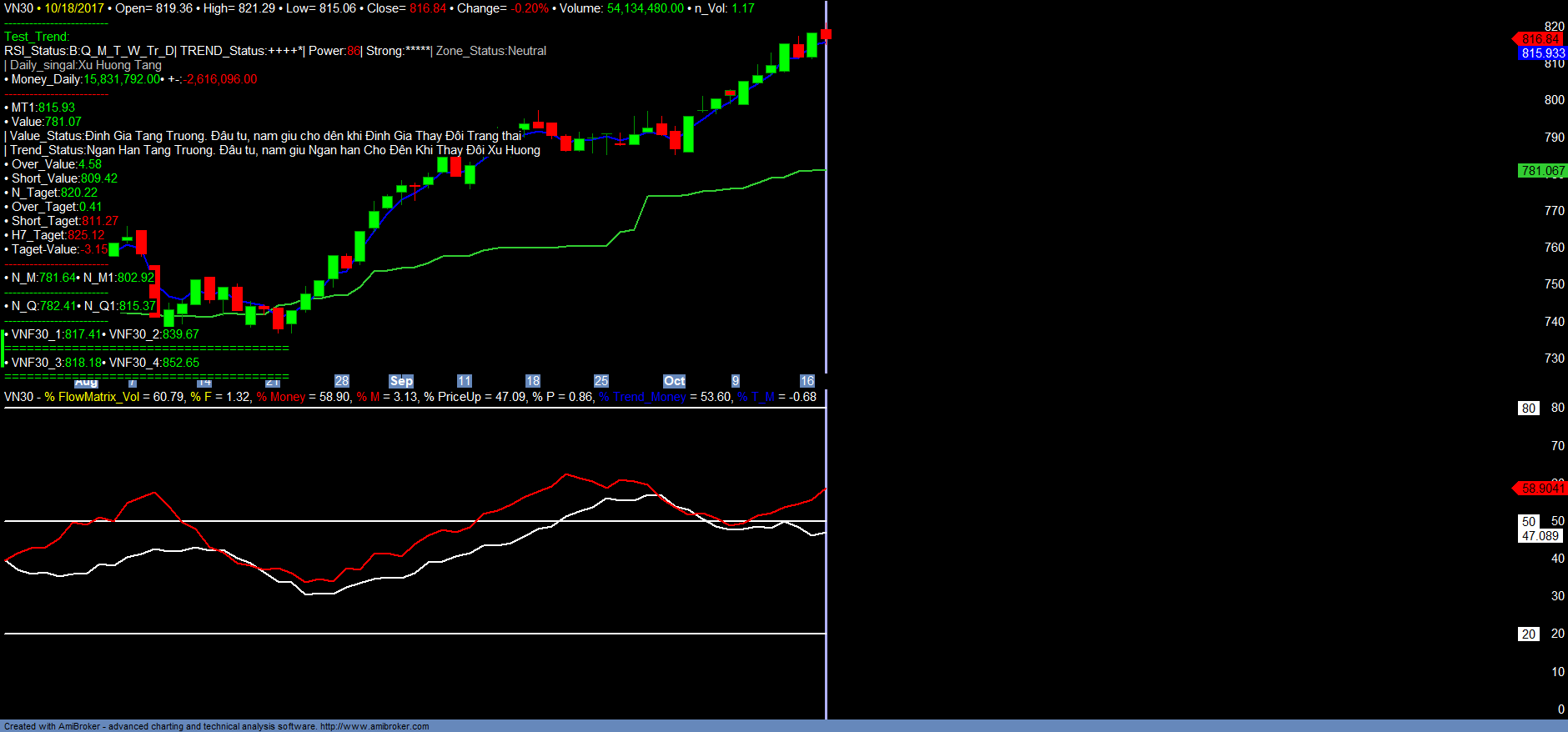1568x732 pixels.
Task: Click the 16 date label on axis
Action: click(807, 381)
